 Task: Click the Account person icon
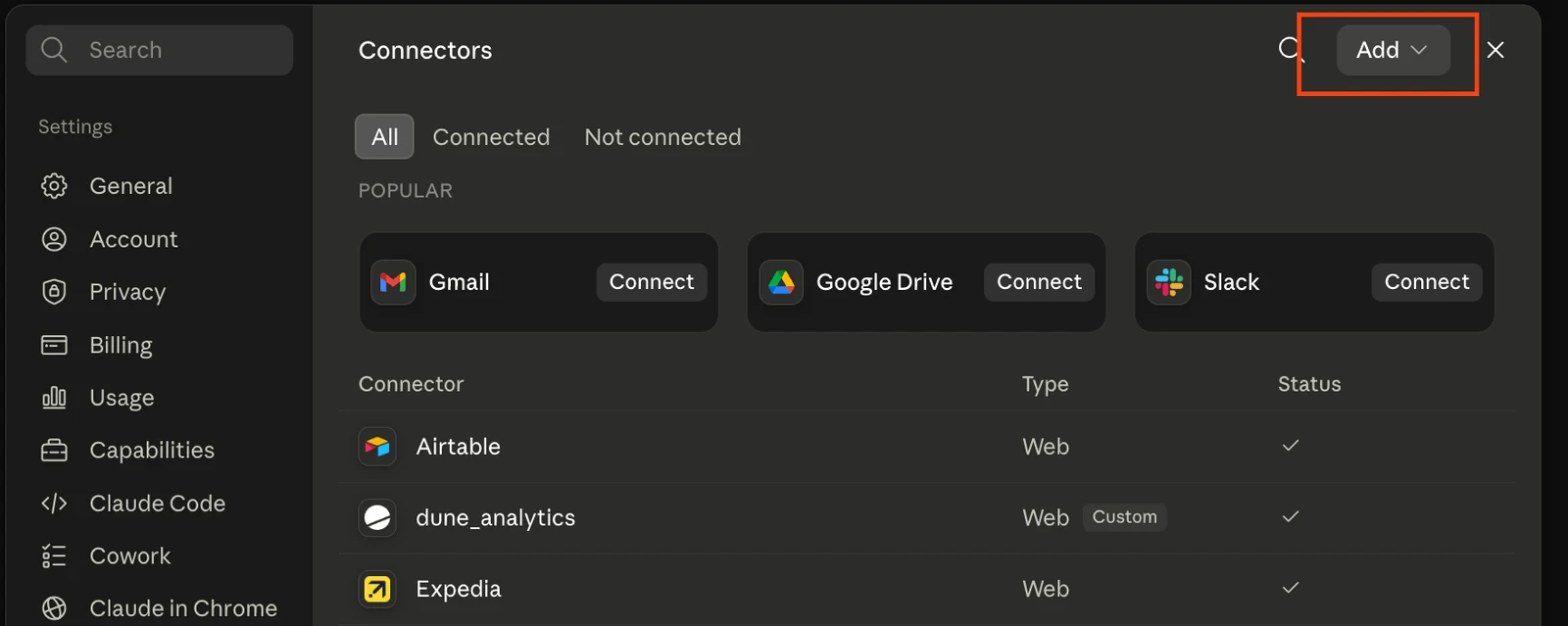click(54, 239)
